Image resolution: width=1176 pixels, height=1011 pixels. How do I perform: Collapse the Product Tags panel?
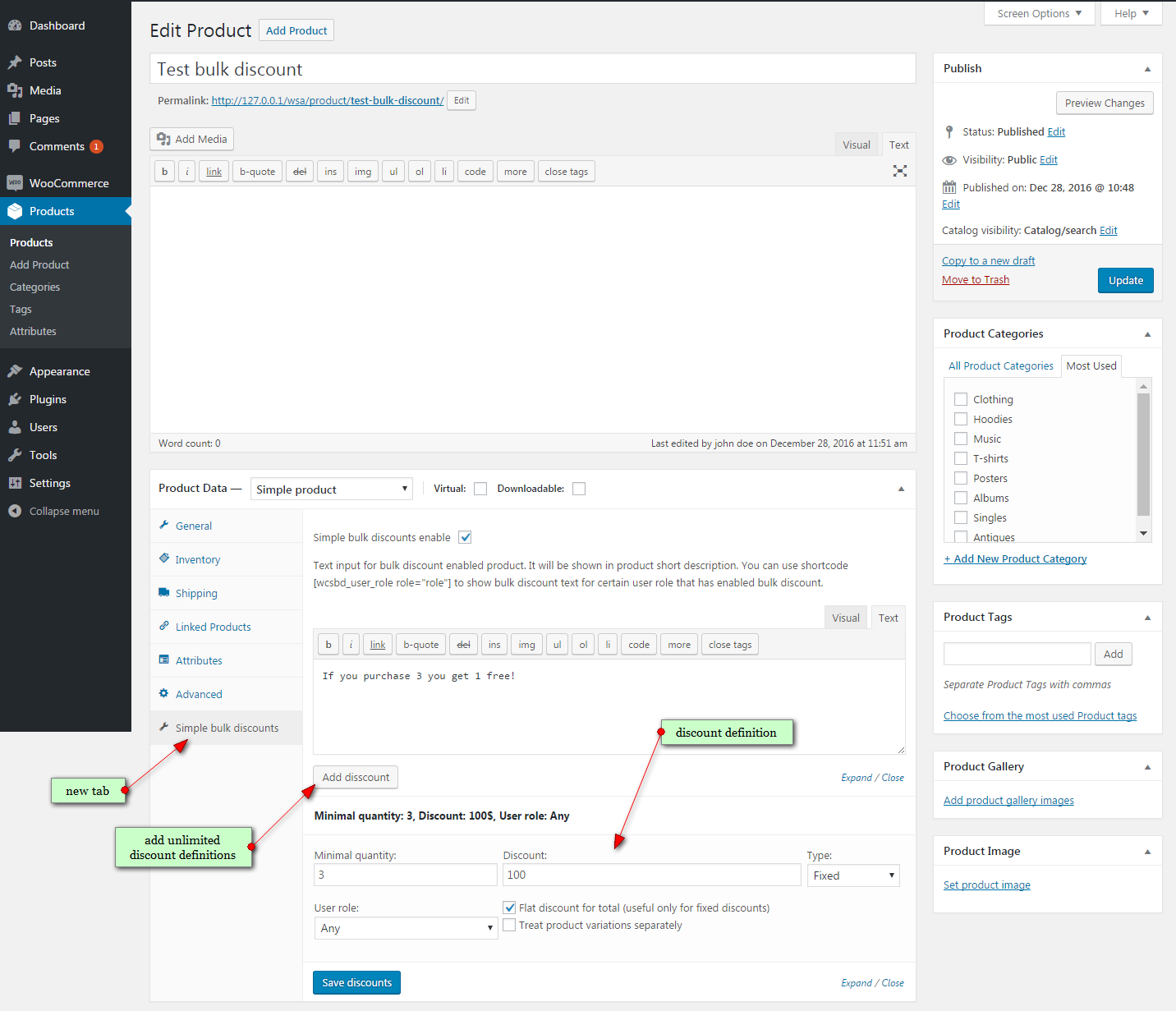coord(1147,618)
